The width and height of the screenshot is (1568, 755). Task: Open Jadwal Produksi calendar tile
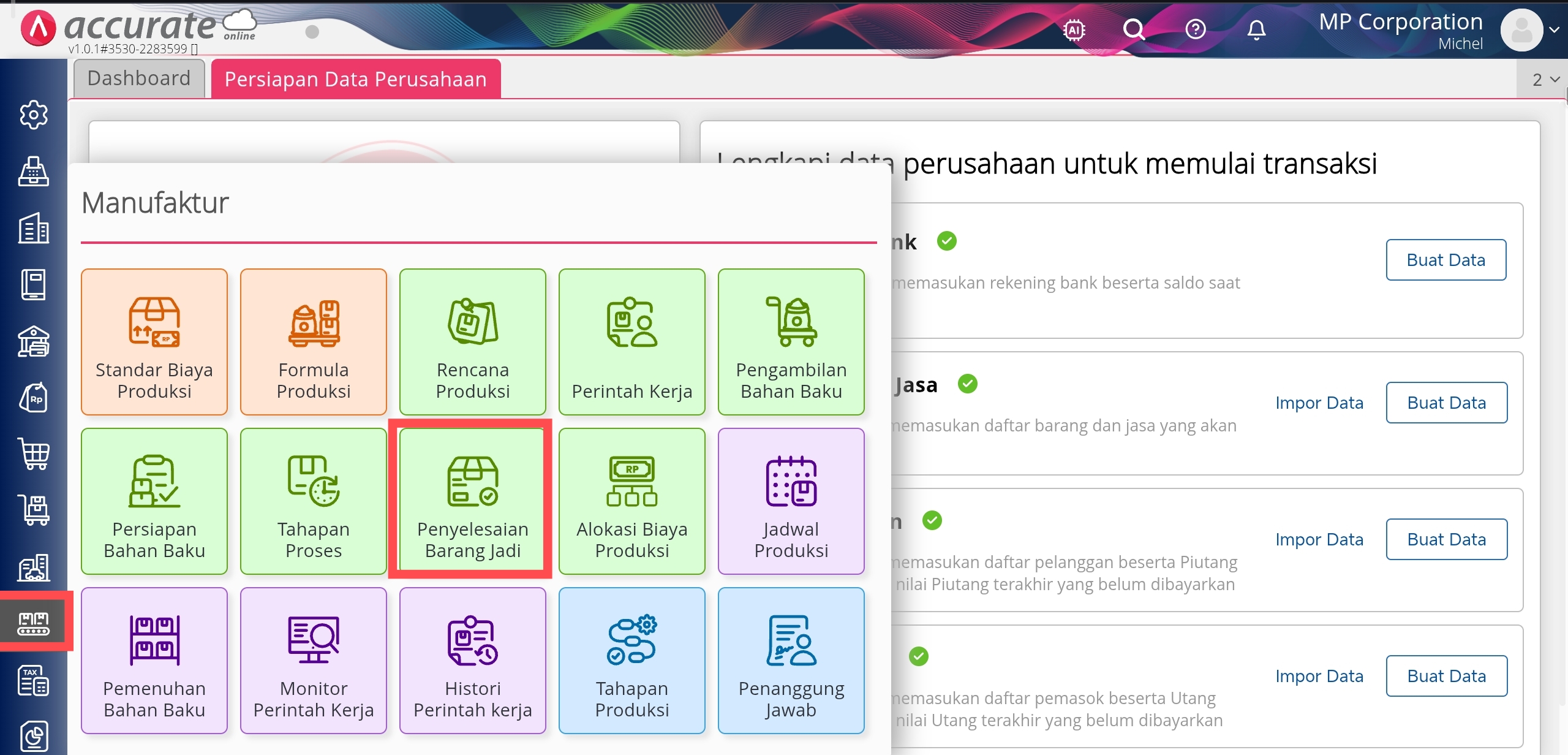(791, 501)
